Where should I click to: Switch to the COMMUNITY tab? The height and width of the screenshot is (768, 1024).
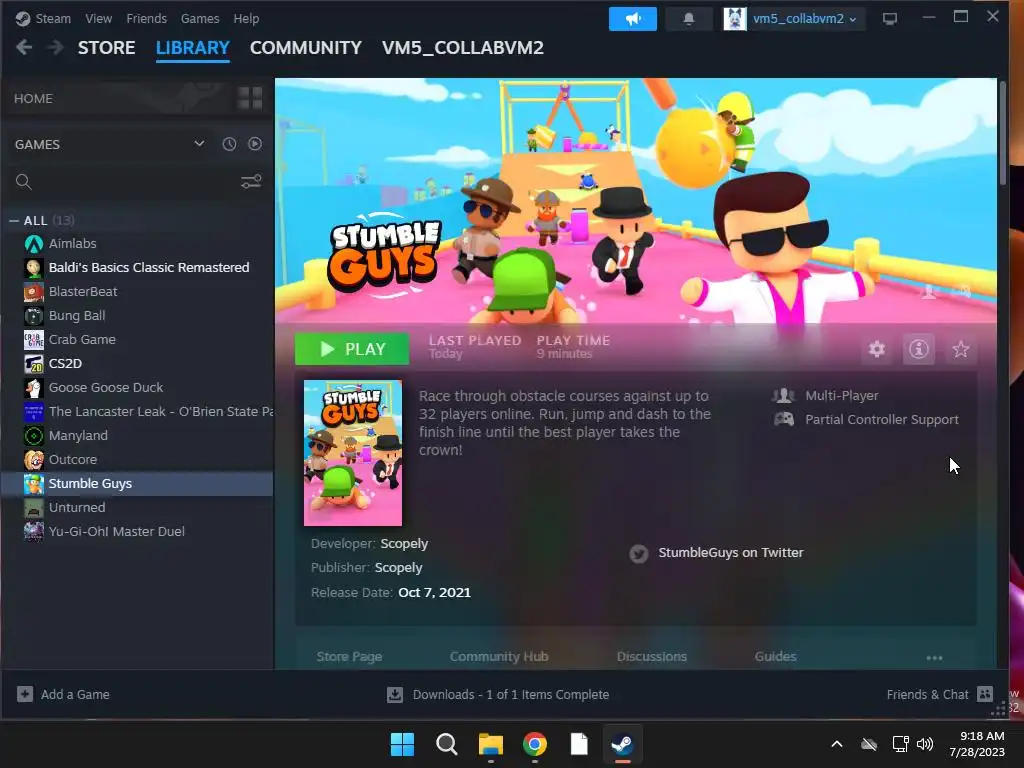[x=306, y=48]
